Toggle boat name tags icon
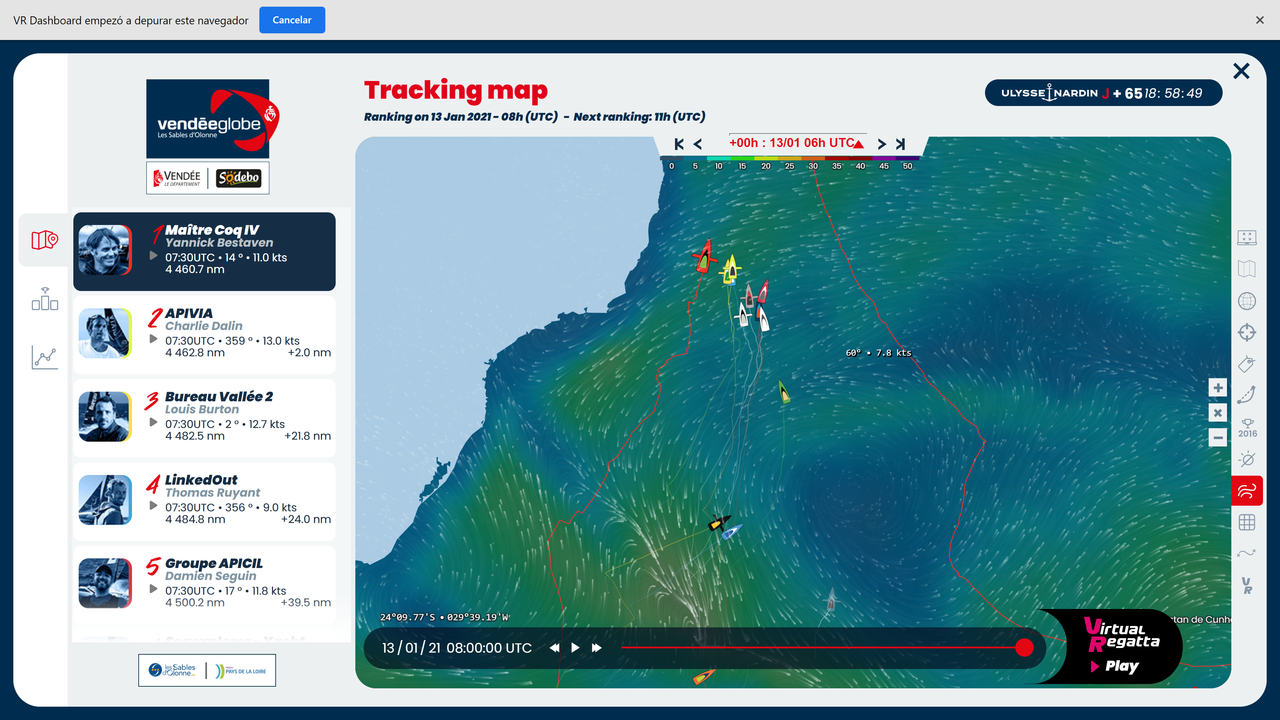This screenshot has height=720, width=1280. 1246,364
